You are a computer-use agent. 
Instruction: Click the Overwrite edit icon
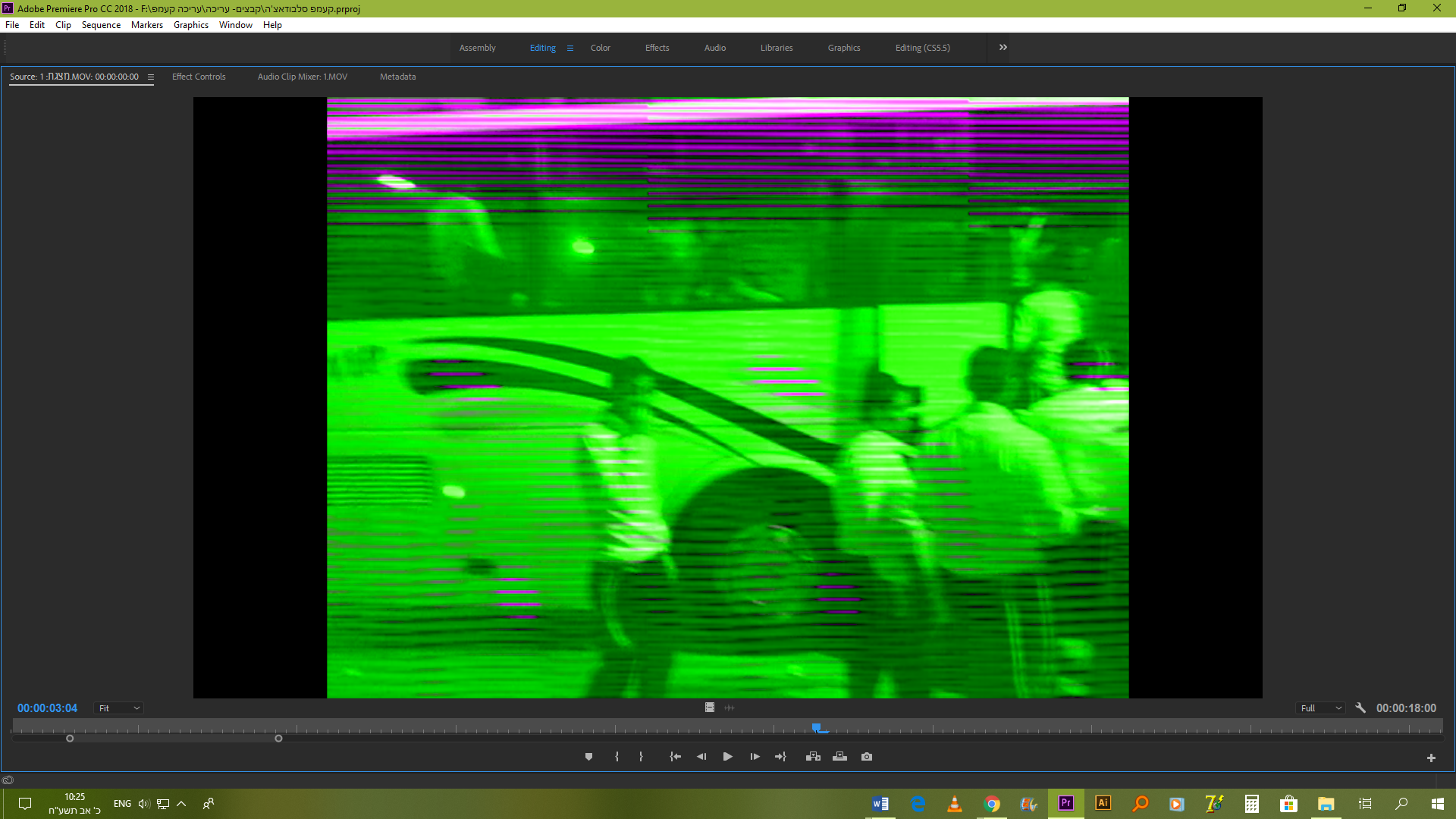point(839,757)
